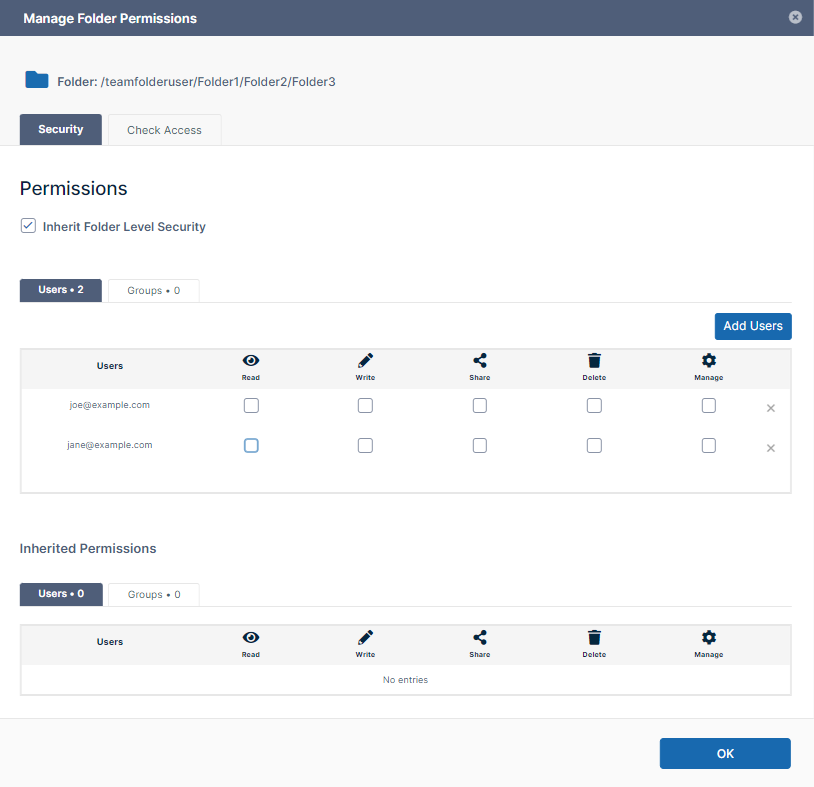Open the Groups tab under Permissions
Viewport: 814px width, 787px height.
point(153,290)
